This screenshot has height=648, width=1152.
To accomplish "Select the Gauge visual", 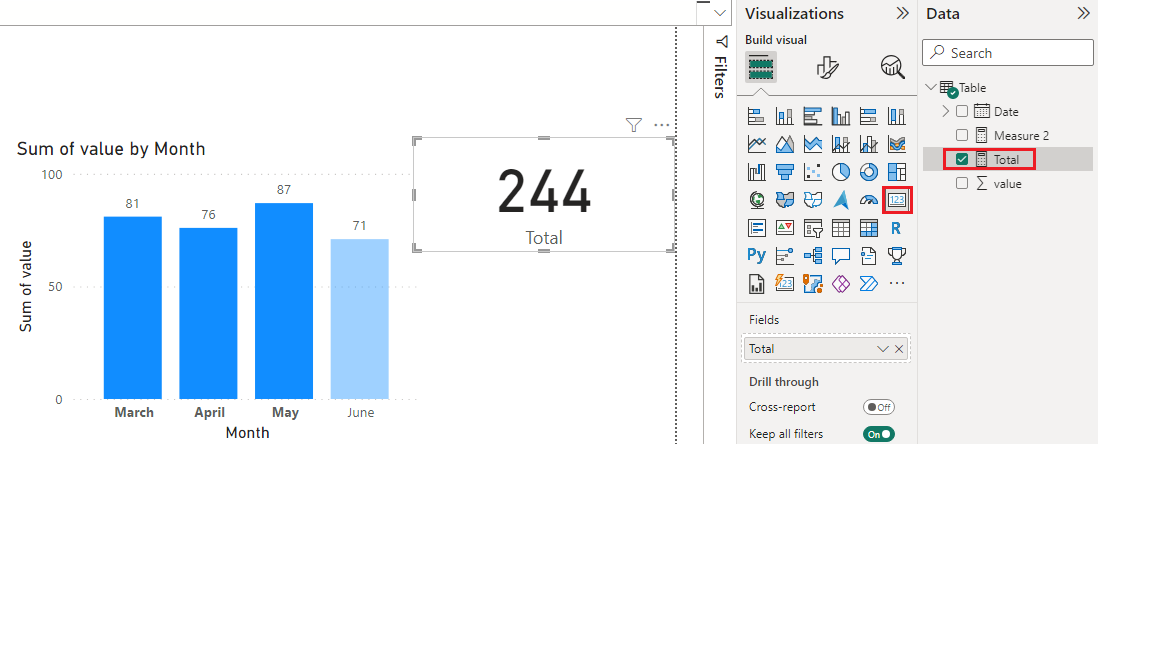I will pyautogui.click(x=868, y=200).
